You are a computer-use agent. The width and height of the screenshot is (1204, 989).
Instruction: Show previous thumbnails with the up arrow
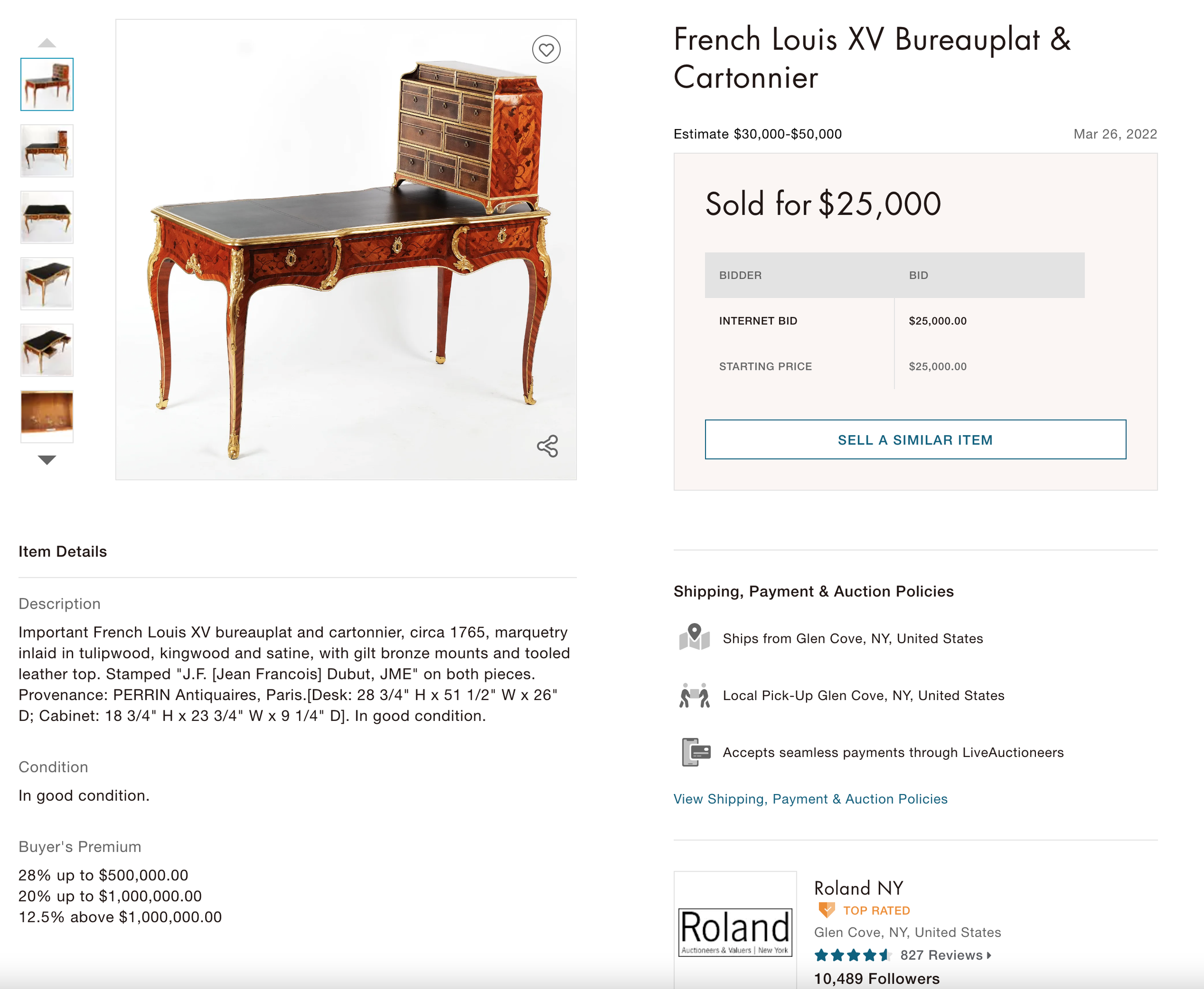tap(47, 43)
